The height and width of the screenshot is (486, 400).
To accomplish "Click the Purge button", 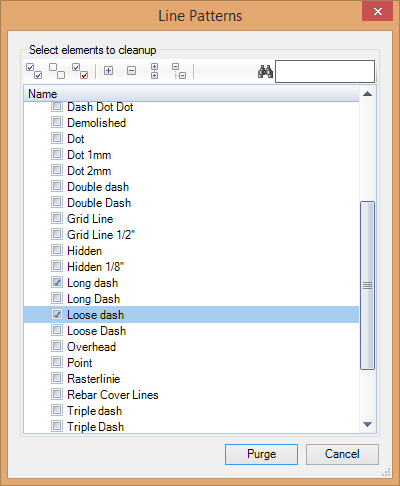I will pos(261,454).
